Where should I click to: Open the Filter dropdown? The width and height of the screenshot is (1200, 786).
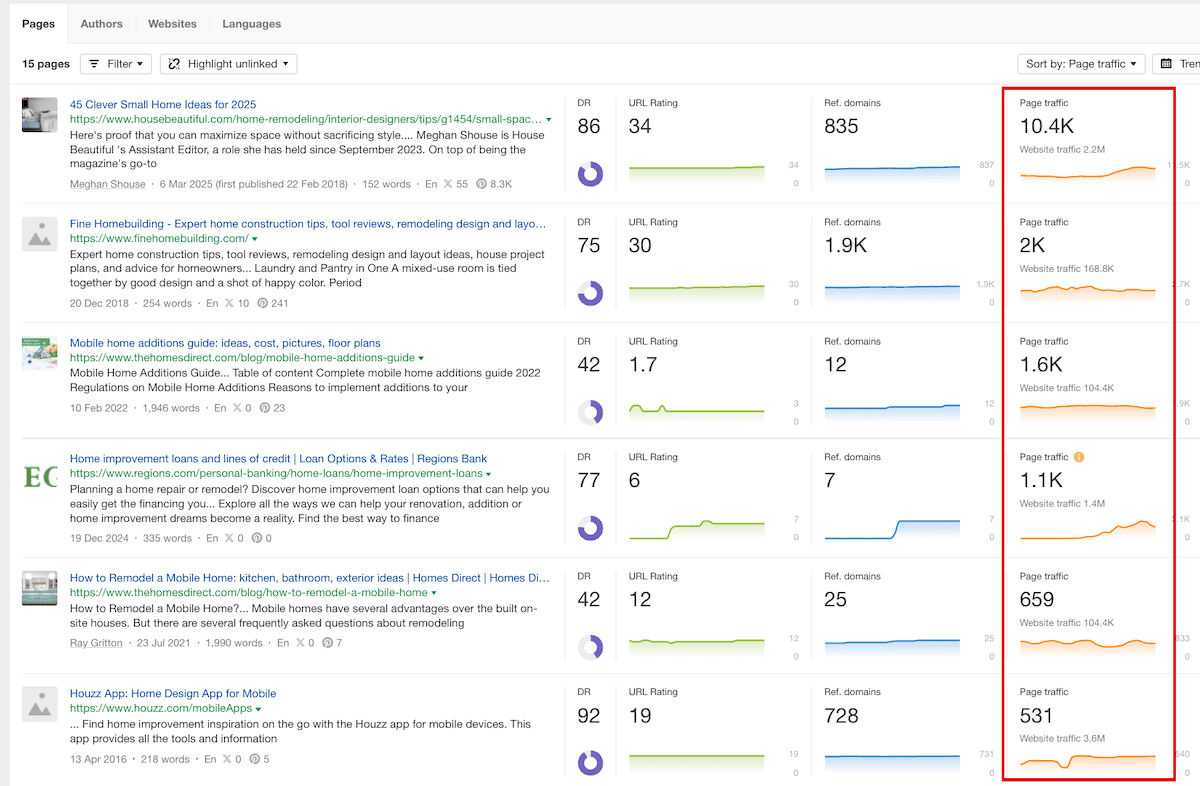tap(115, 64)
